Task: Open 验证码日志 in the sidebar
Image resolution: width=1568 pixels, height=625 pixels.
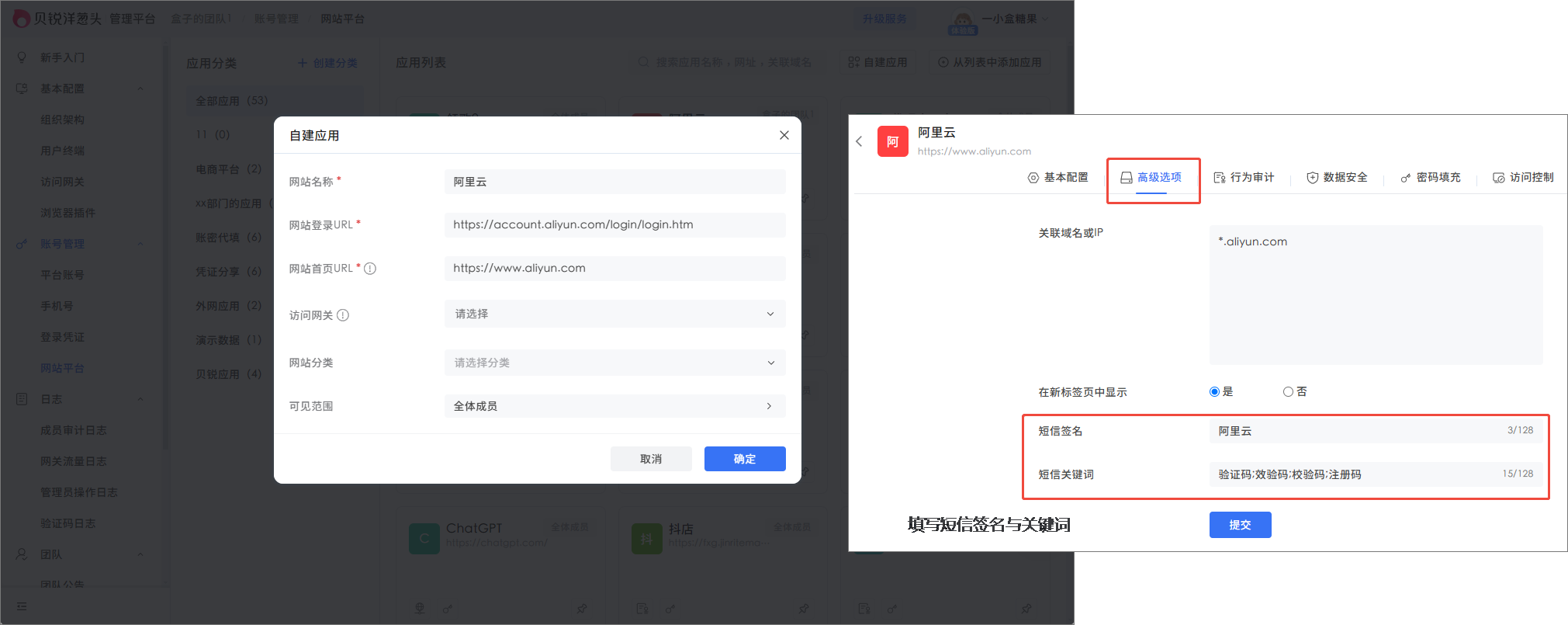Action: pyautogui.click(x=68, y=523)
